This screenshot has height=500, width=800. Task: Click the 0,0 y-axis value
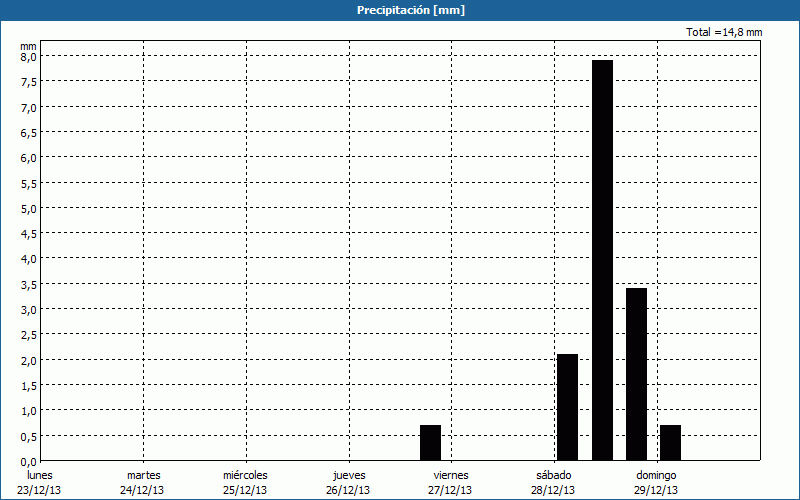[x=29, y=462]
